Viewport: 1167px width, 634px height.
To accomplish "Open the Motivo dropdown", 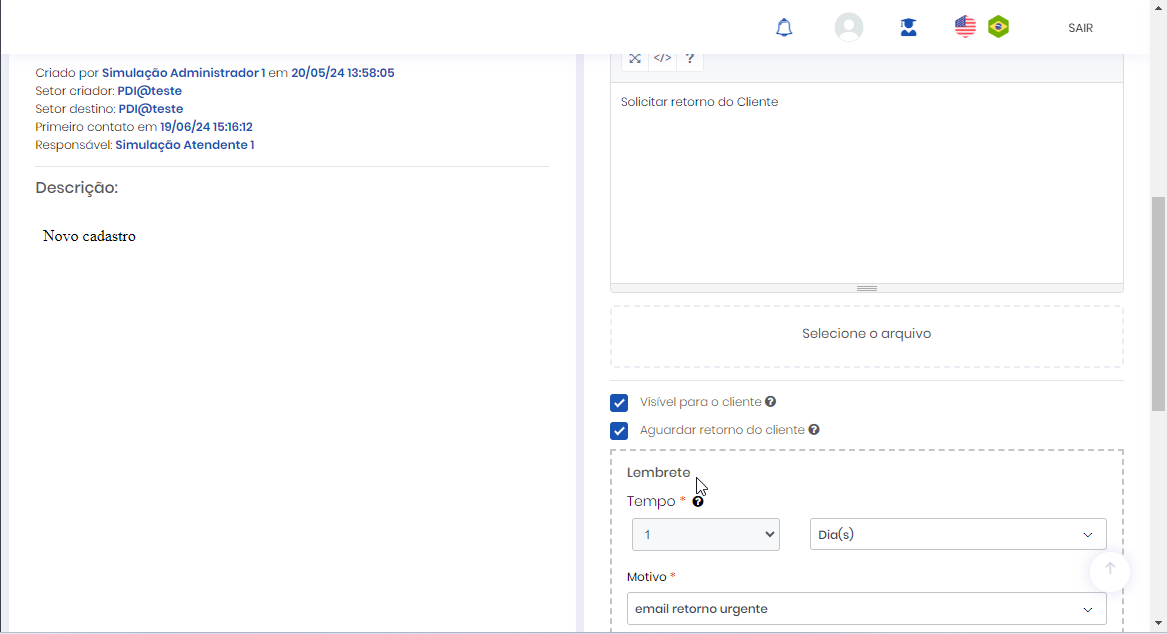I will pos(866,609).
